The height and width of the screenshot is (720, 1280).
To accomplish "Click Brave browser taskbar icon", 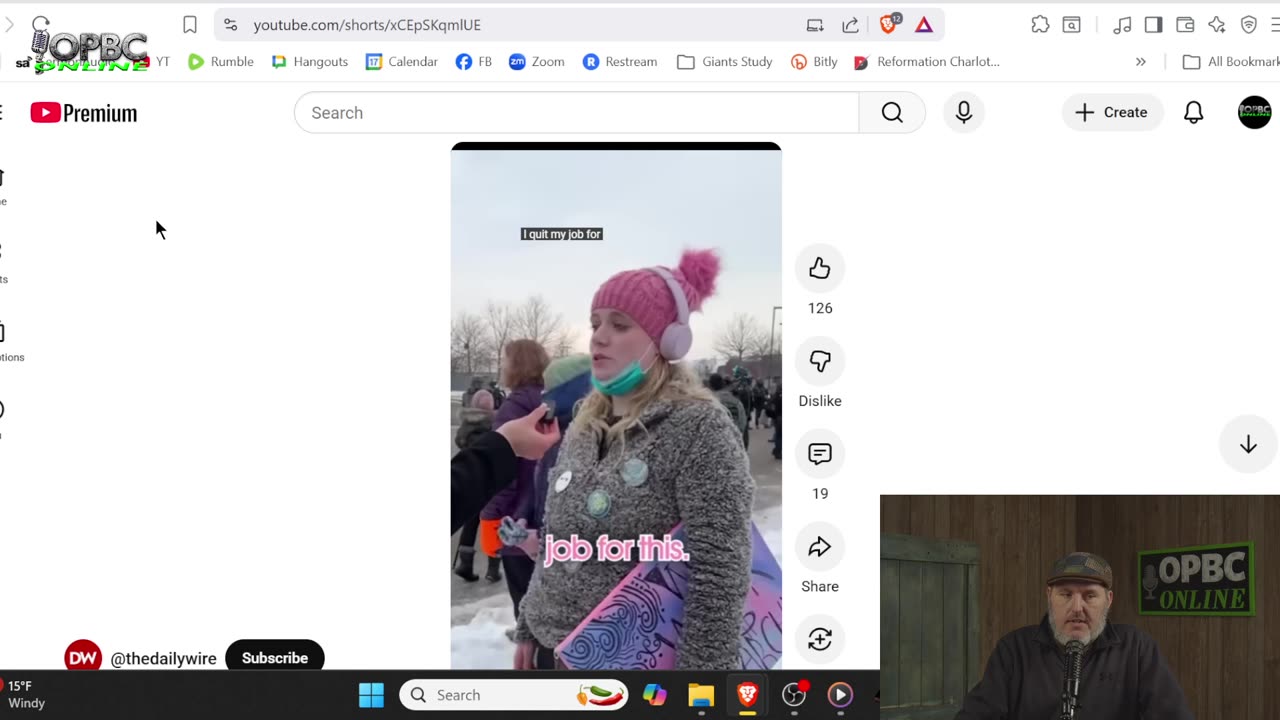I will pos(747,695).
